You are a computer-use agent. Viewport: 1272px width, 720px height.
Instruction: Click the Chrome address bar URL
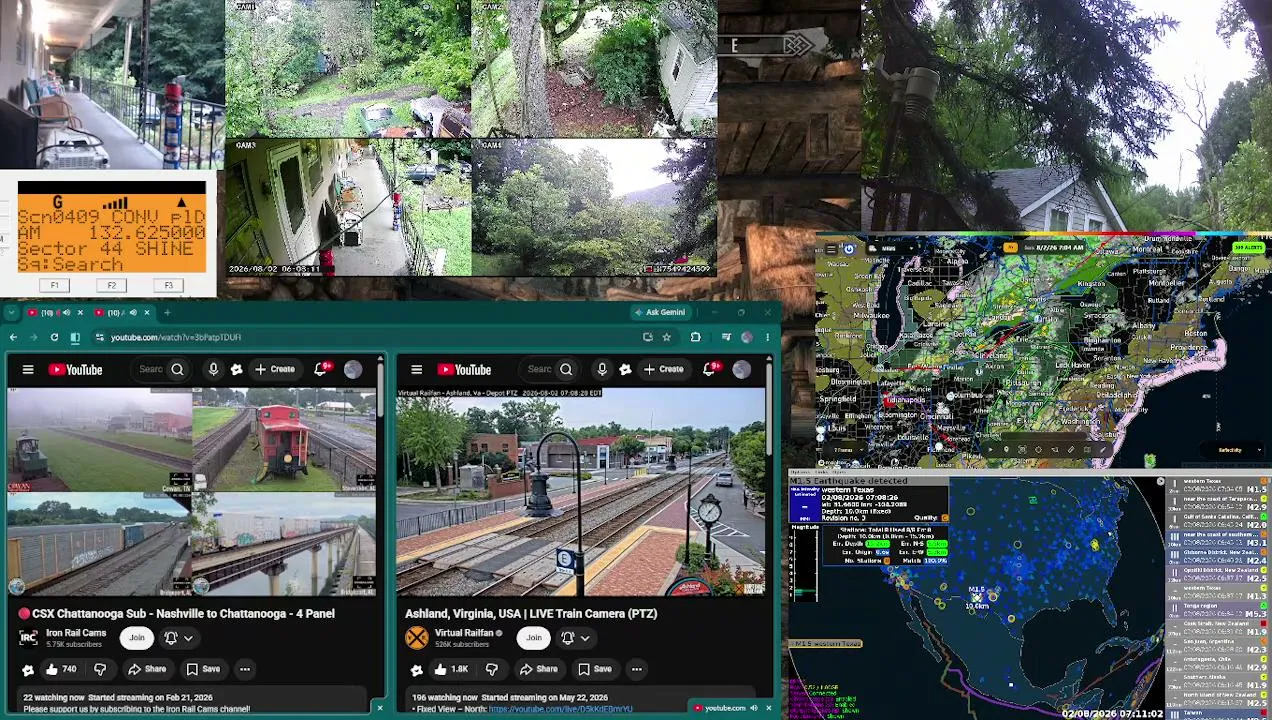[x=176, y=338]
